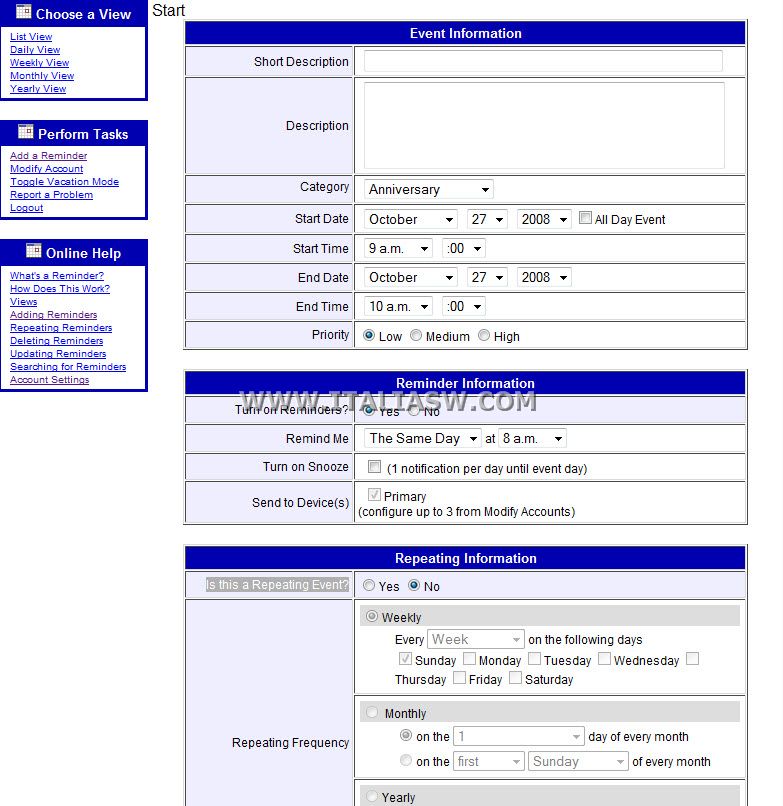Viewport: 783px width, 806px height.
Task: Open the End Time hour dropdown
Action: coord(398,307)
